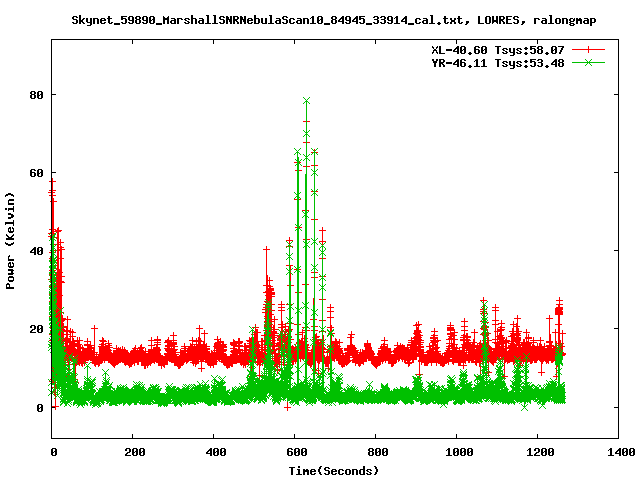Click the y-axis tick label 0
Image resolution: width=640 pixels, height=480 pixels.
pyautogui.click(x=40, y=408)
